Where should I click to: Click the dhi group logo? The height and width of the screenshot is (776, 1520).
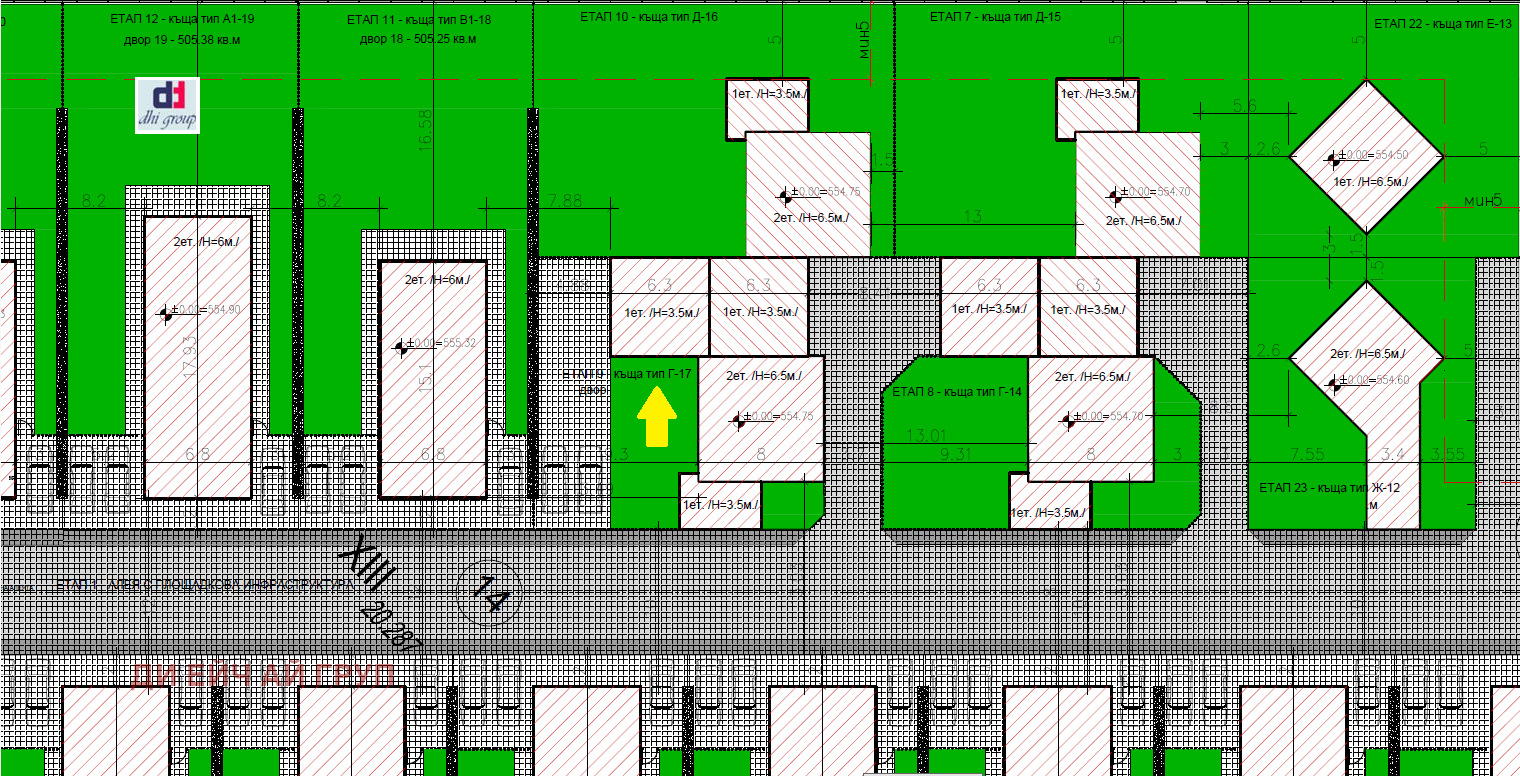(167, 105)
